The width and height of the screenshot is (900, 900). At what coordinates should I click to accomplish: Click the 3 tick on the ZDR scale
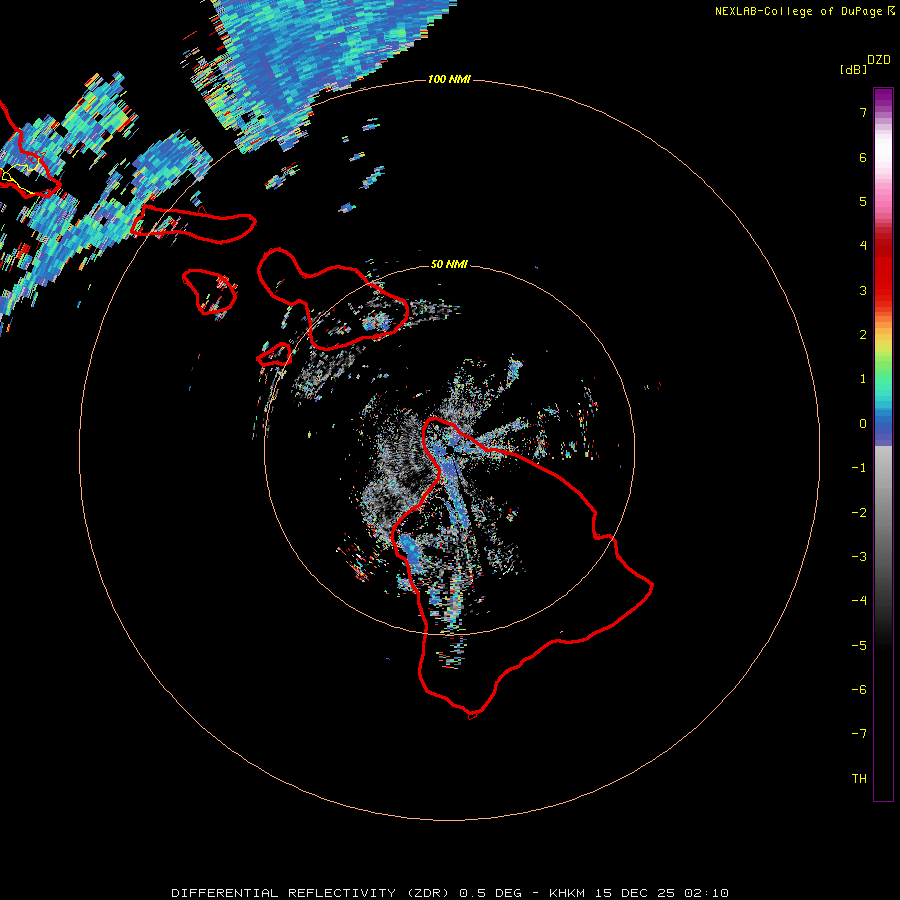863,290
